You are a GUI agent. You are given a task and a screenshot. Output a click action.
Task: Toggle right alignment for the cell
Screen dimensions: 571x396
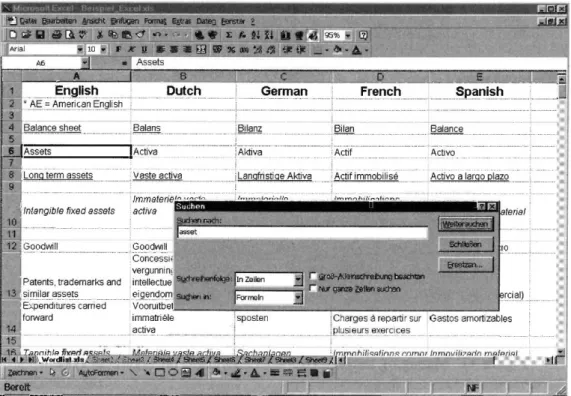pos(187,49)
